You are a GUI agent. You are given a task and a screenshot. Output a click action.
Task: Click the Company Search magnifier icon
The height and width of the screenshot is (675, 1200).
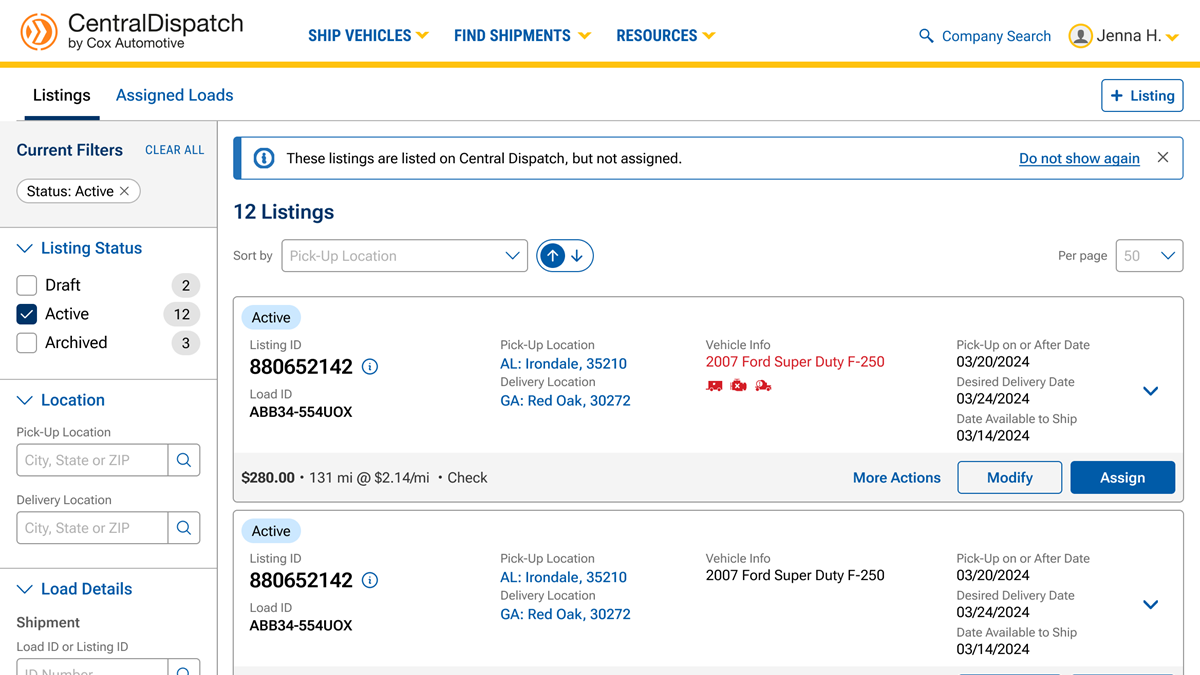[926, 36]
